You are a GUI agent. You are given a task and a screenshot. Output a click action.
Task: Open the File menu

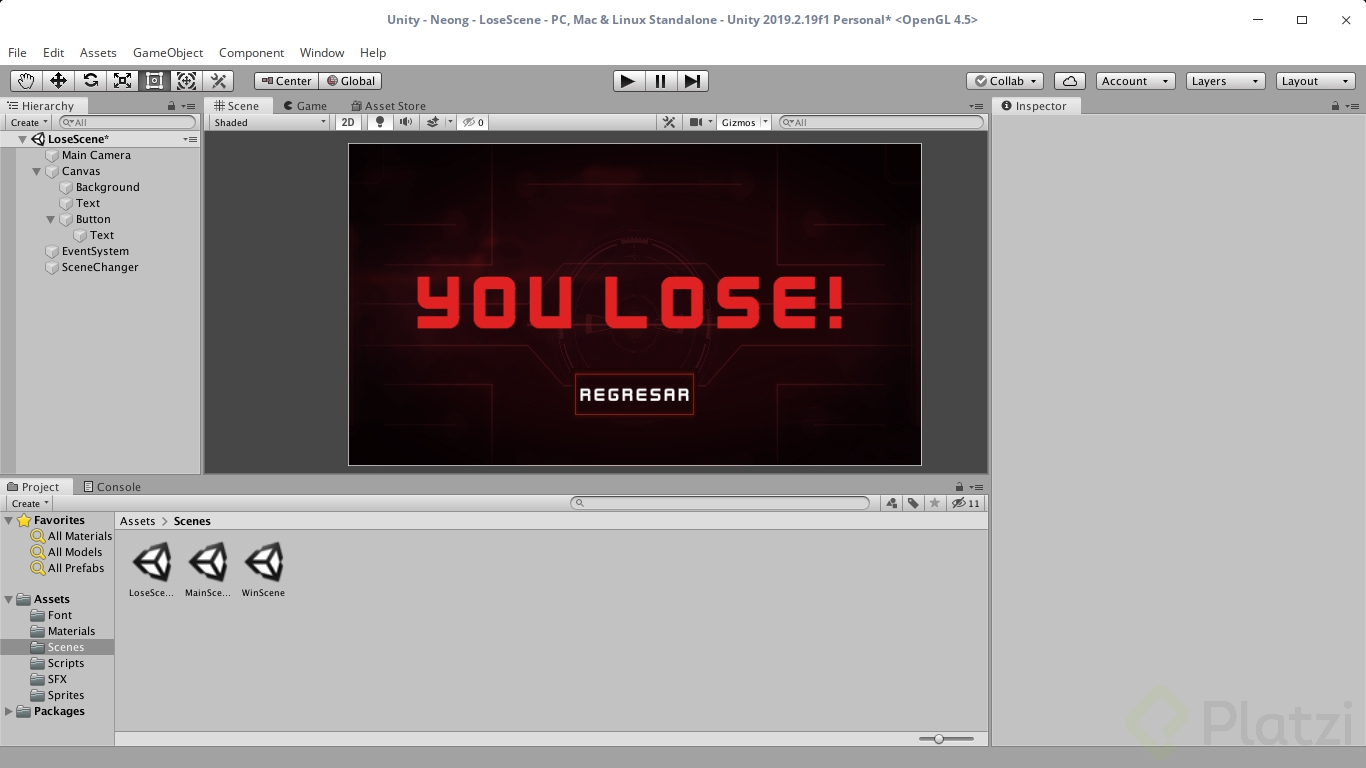coord(17,53)
